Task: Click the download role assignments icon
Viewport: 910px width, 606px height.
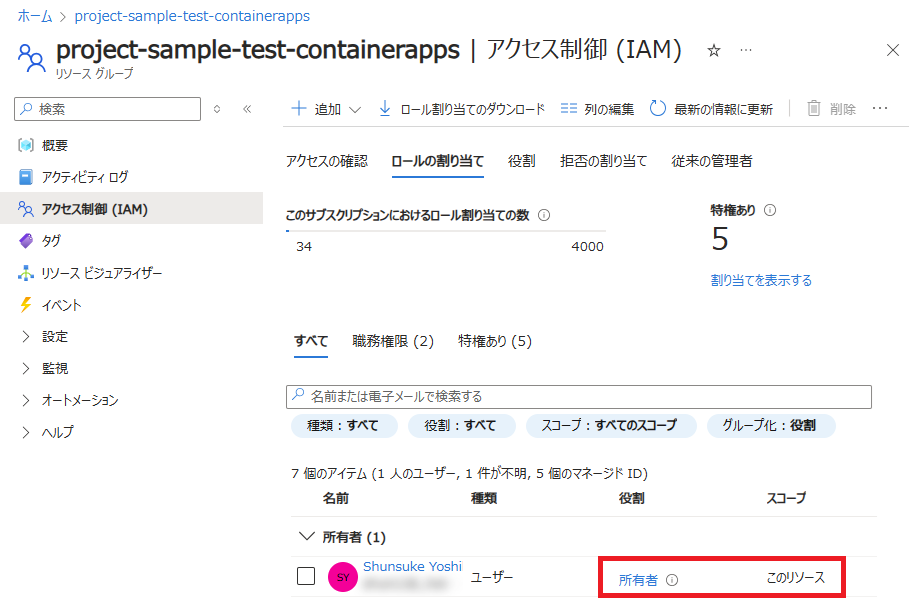Action: [x=385, y=109]
